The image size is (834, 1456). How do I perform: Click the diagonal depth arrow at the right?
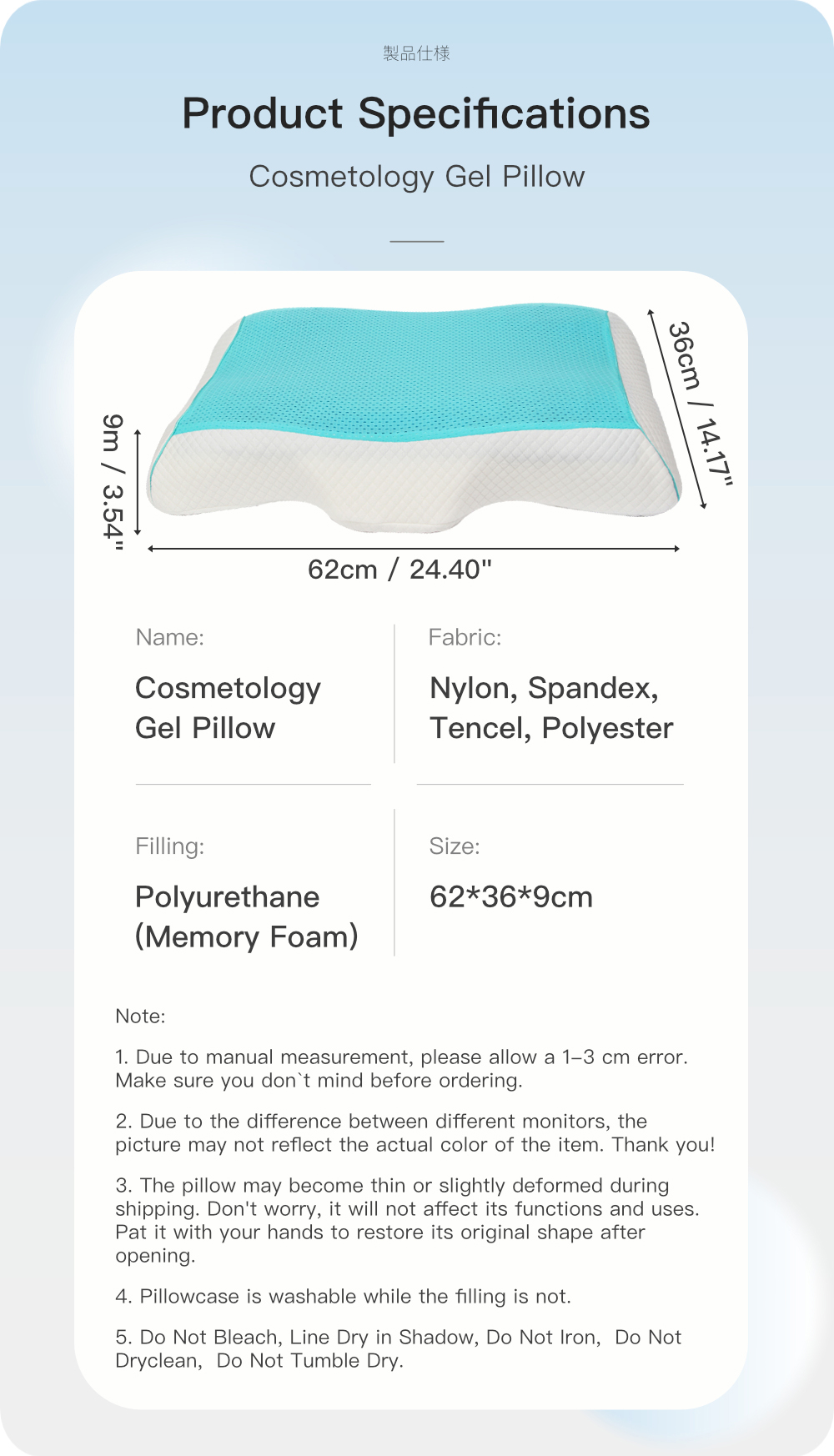[x=677, y=408]
